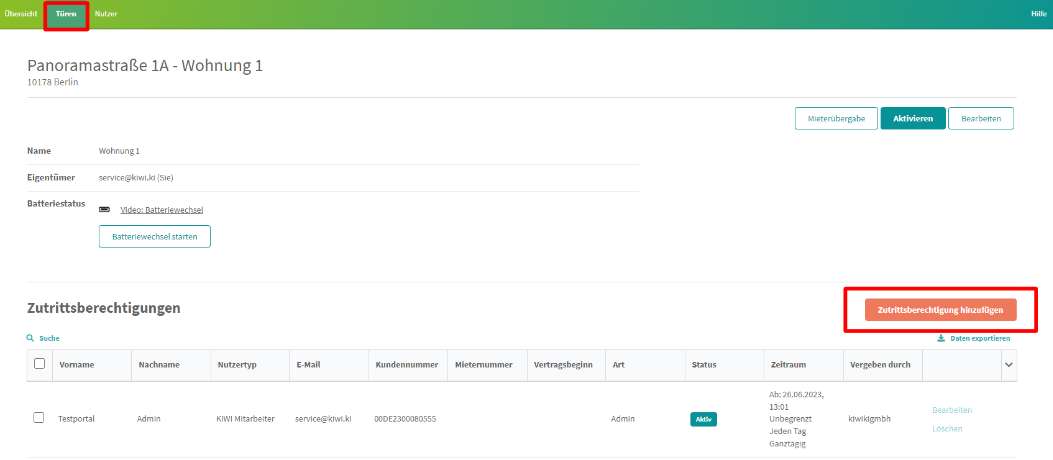The width and height of the screenshot is (1053, 460).
Task: Tick the Testportal row checkbox
Action: 39,418
